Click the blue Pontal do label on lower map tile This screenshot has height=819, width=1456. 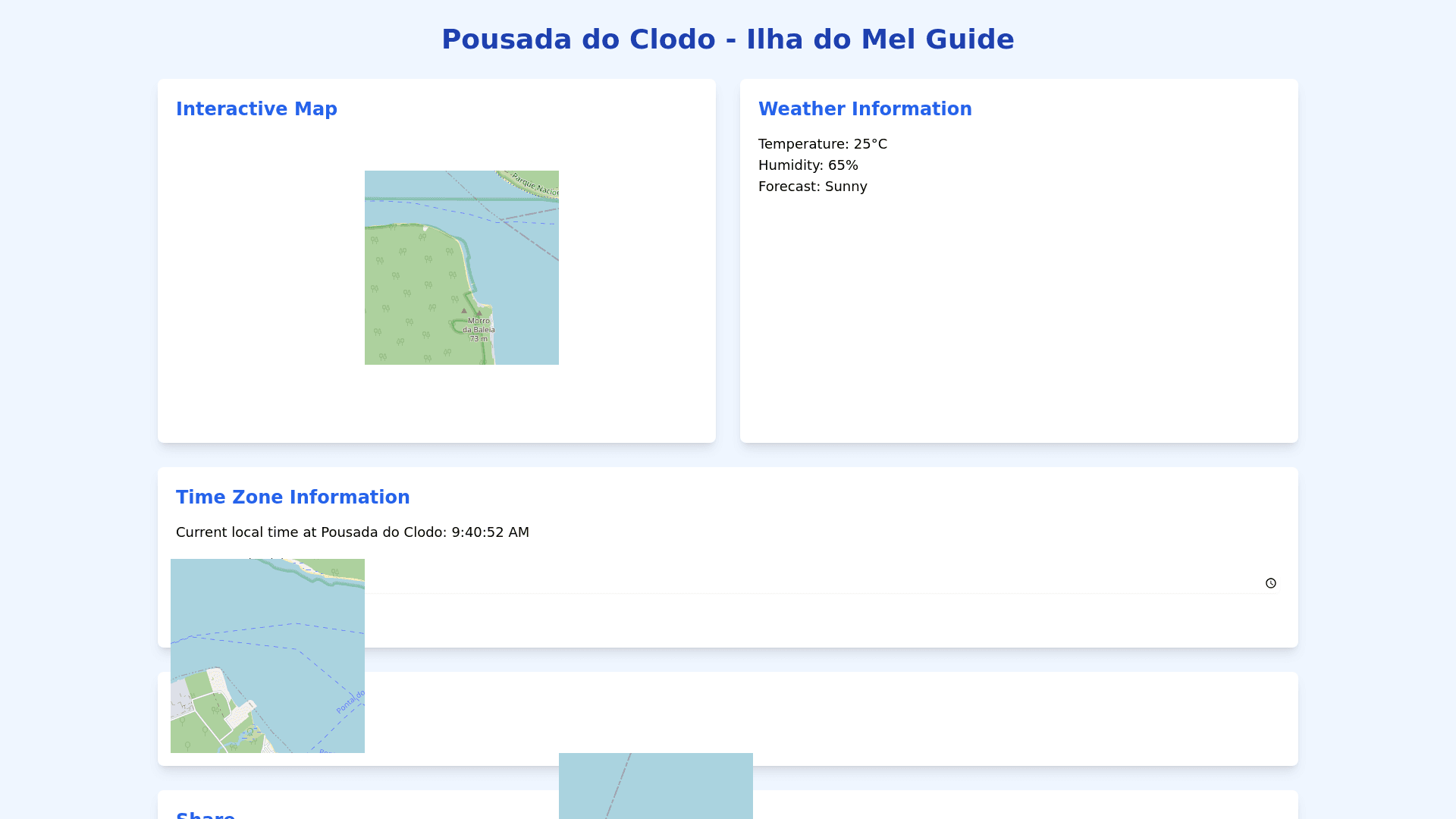pyautogui.click(x=350, y=701)
